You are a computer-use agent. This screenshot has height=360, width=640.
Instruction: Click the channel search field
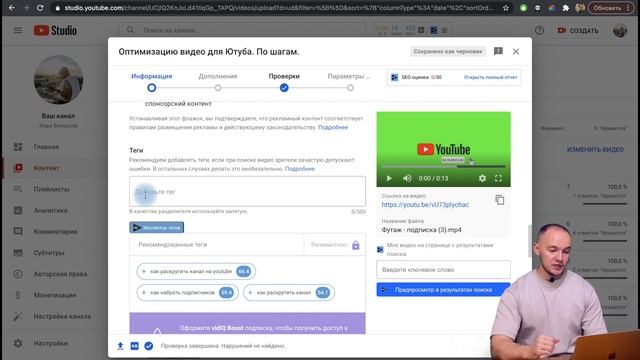[243, 30]
